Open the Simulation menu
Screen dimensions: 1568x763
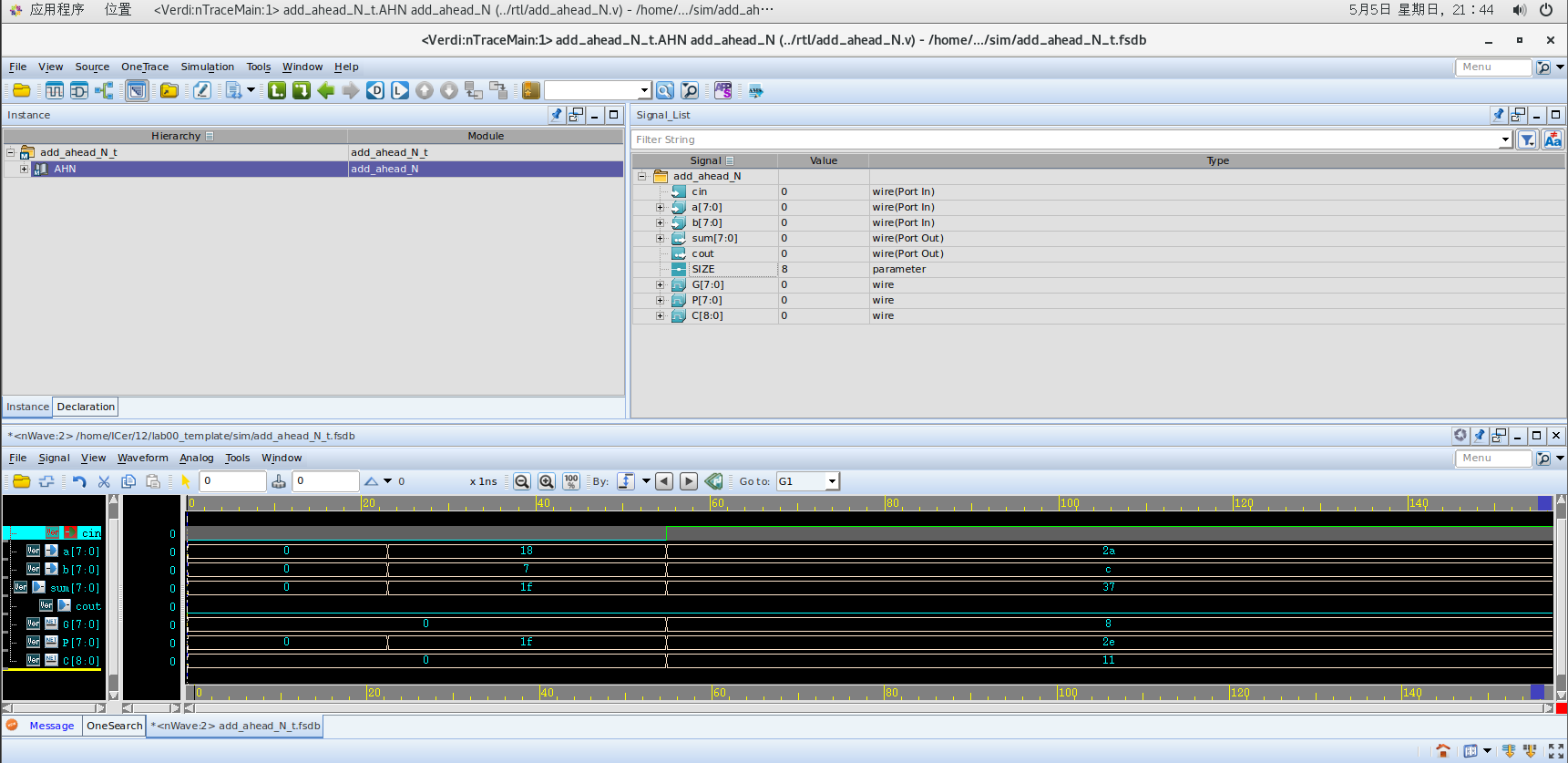point(207,67)
